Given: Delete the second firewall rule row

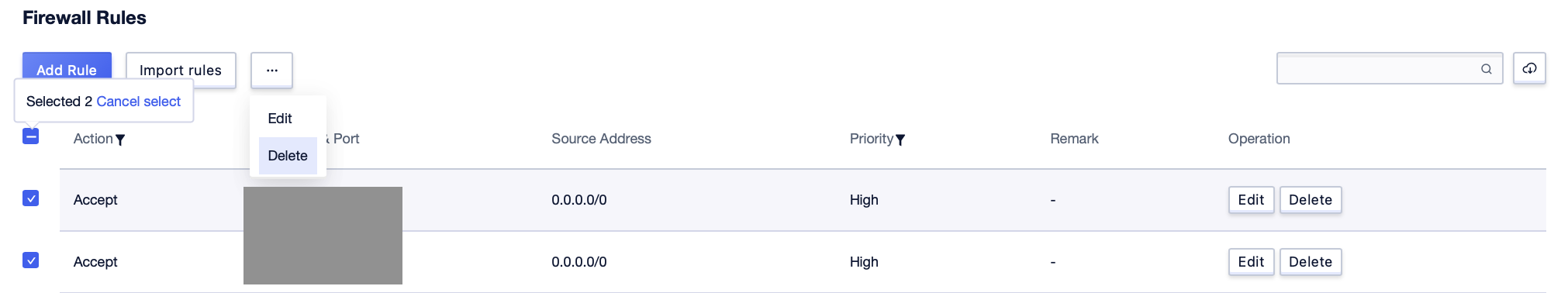Looking at the screenshot, I should pos(1311,262).
